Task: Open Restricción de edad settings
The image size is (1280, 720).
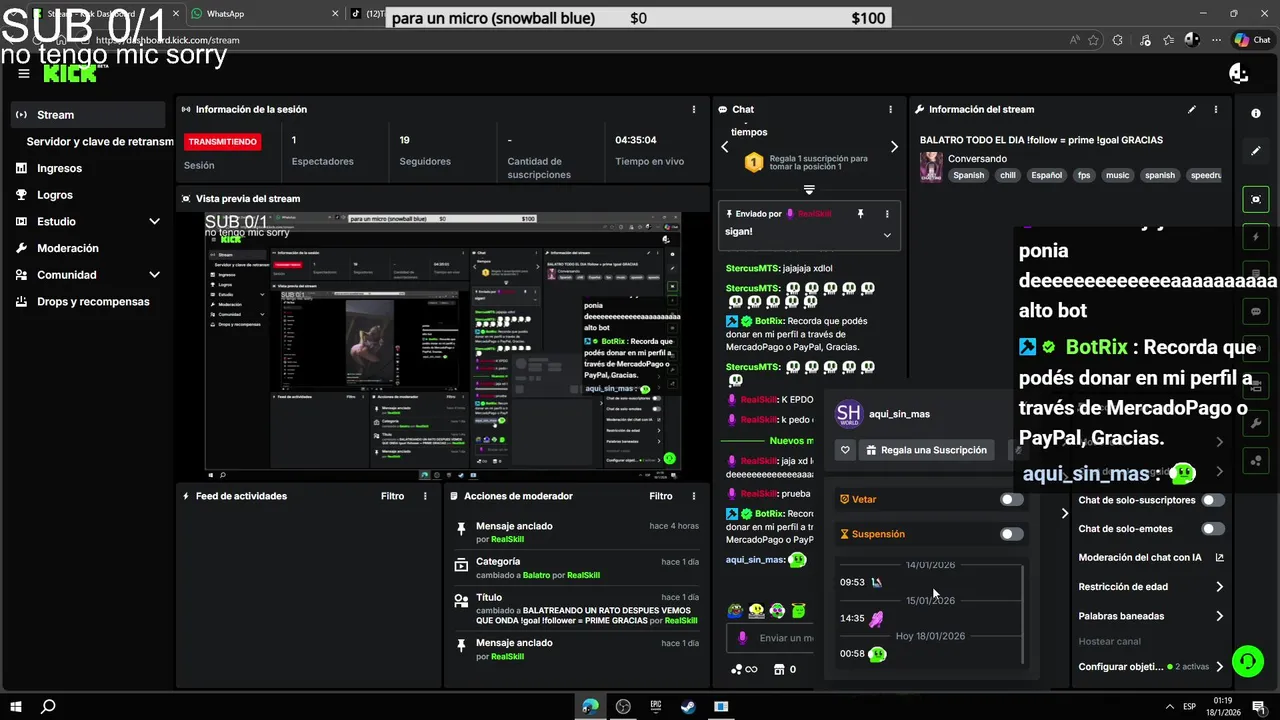Action: tap(1219, 587)
